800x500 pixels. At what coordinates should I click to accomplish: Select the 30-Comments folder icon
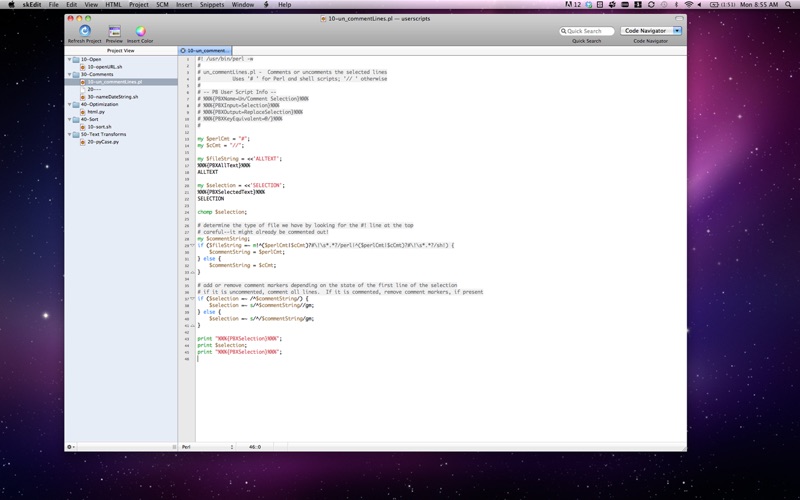point(76,74)
